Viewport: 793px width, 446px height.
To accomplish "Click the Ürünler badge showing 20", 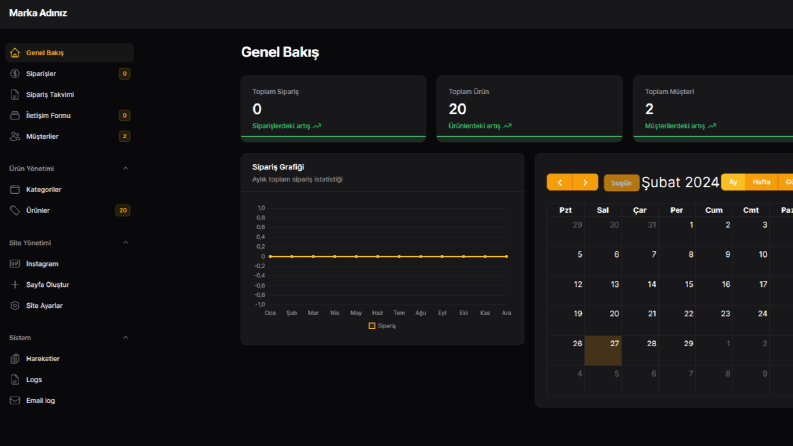I will (123, 210).
